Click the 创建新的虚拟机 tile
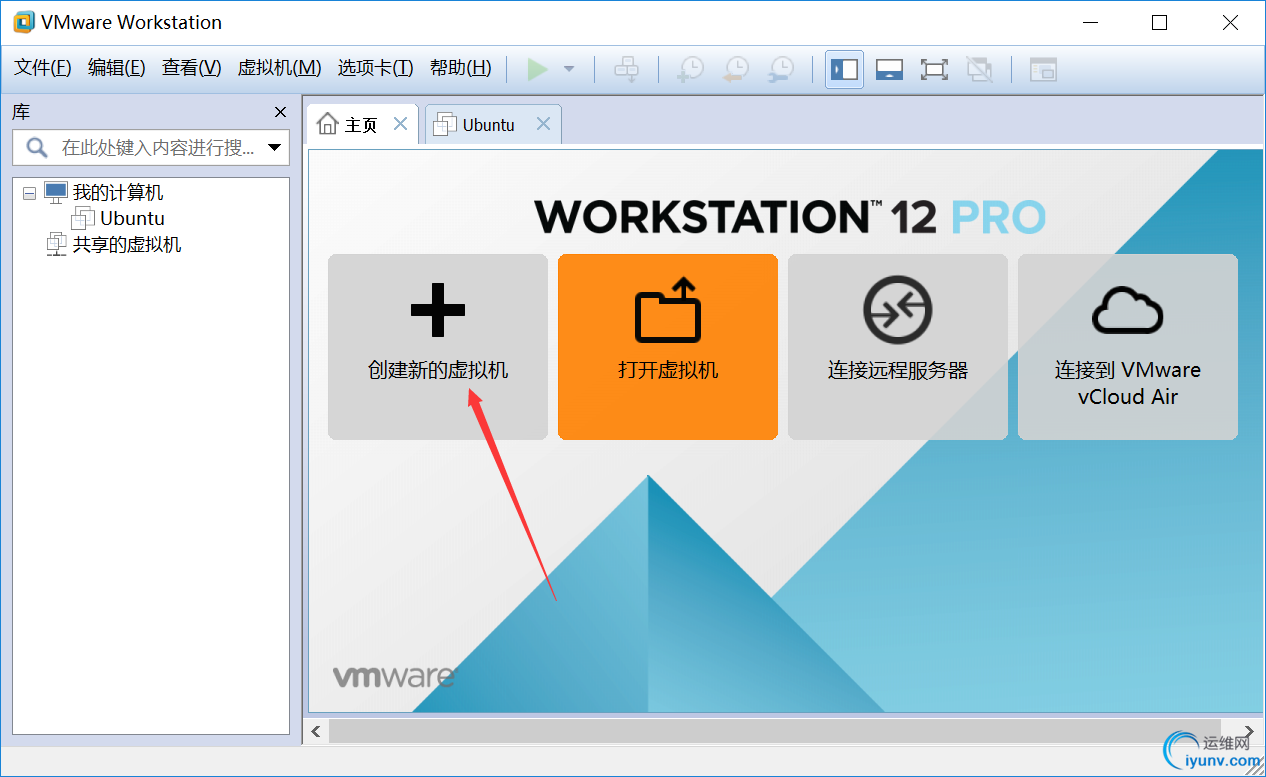Screen dimensions: 1266x777 (x=438, y=347)
